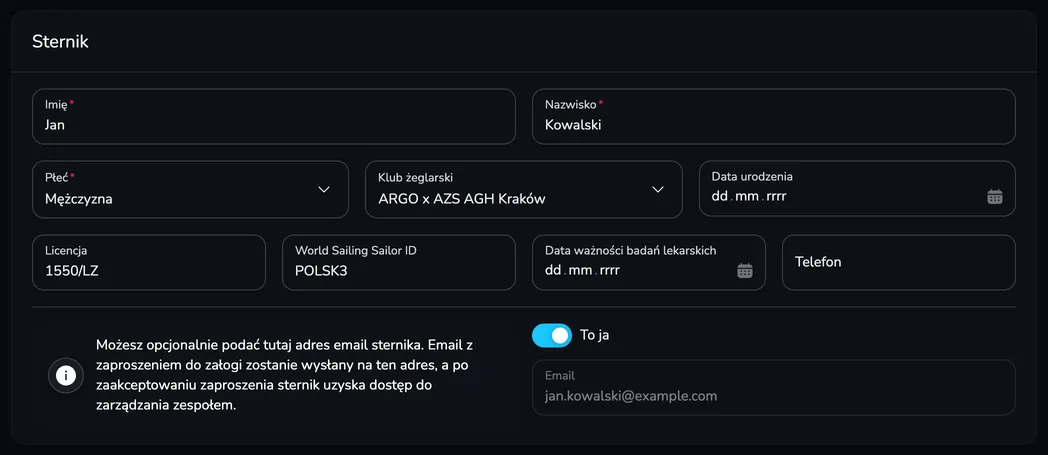The width and height of the screenshot is (1048, 455).
Task: Open calendar picker for medical exam date
Action: tap(745, 271)
